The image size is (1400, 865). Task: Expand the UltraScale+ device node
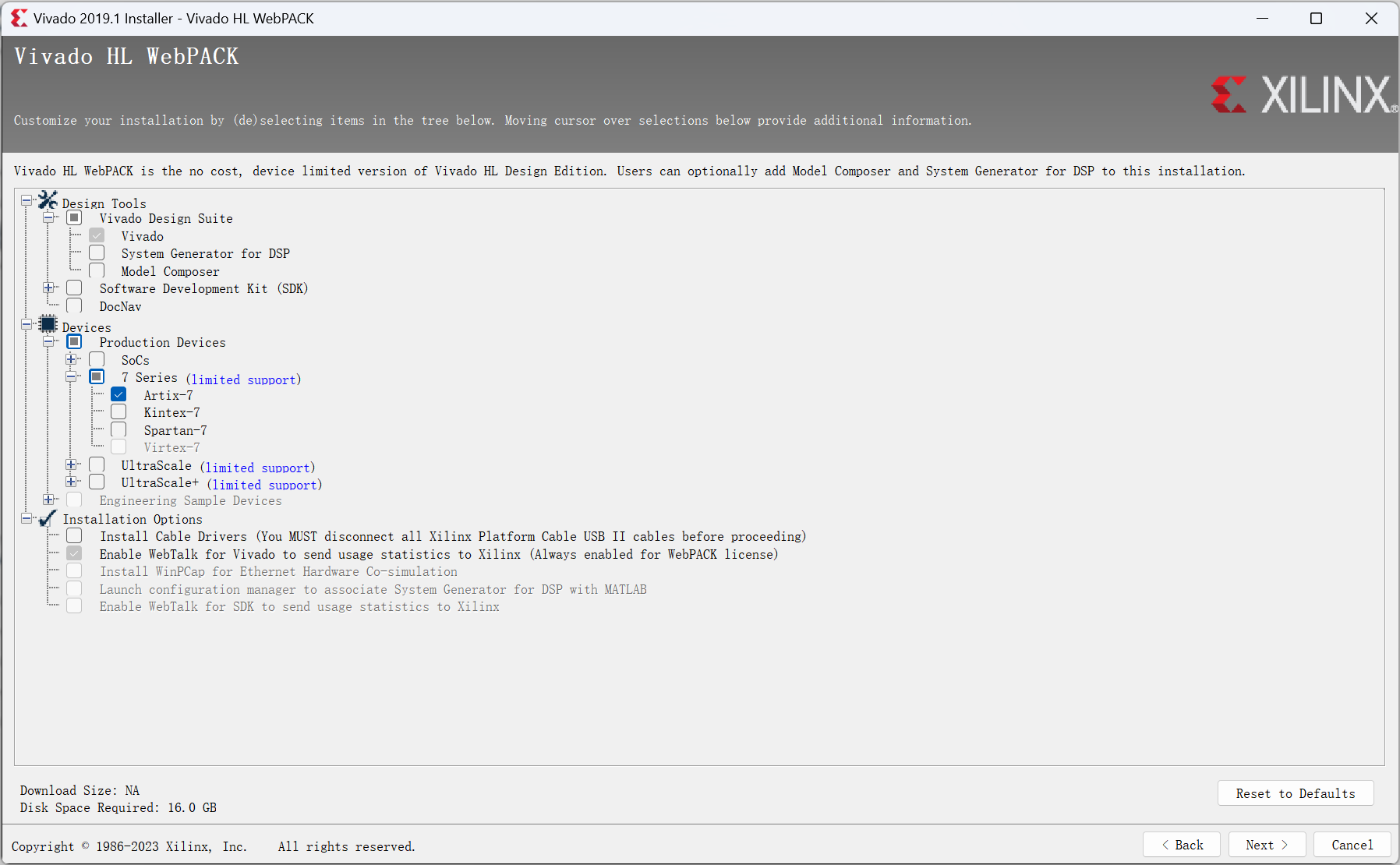pos(71,482)
